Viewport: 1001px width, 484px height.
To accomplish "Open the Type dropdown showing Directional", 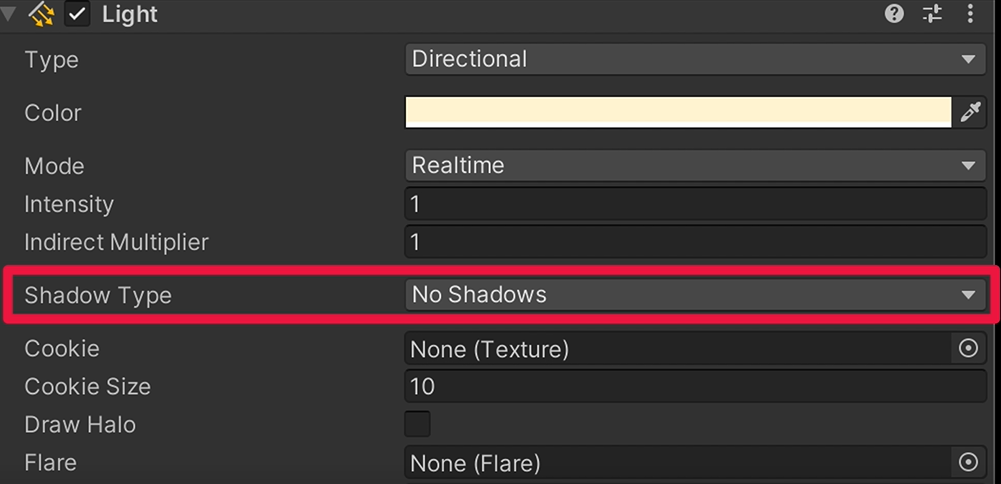I will [x=696, y=59].
